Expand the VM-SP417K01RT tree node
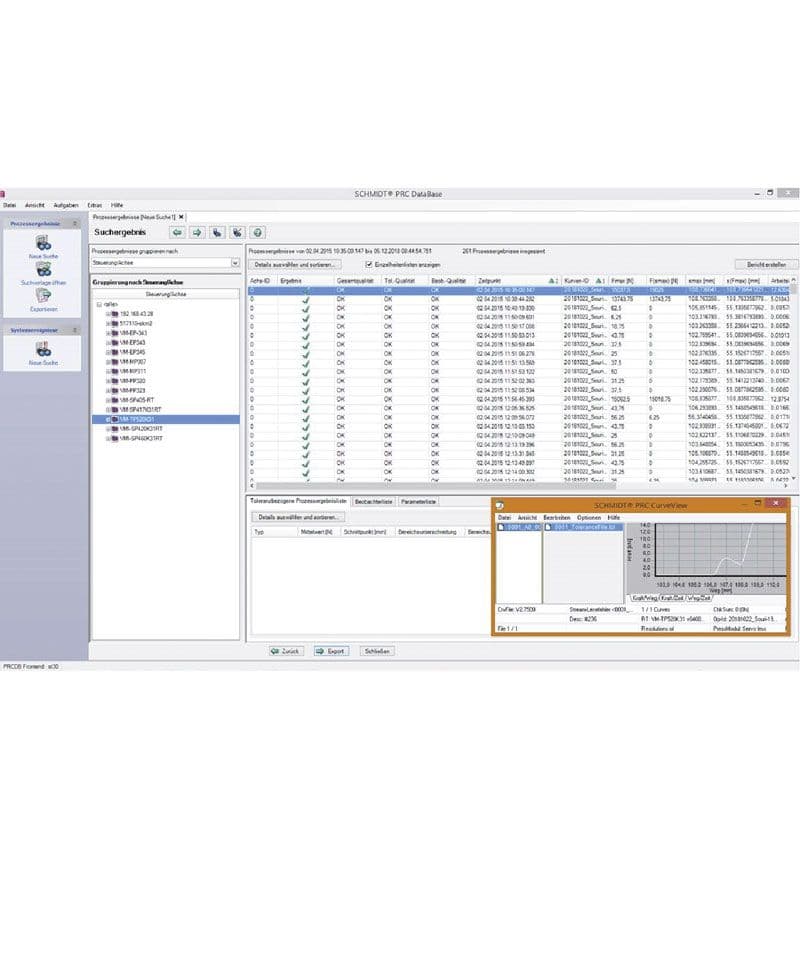 click(x=108, y=410)
